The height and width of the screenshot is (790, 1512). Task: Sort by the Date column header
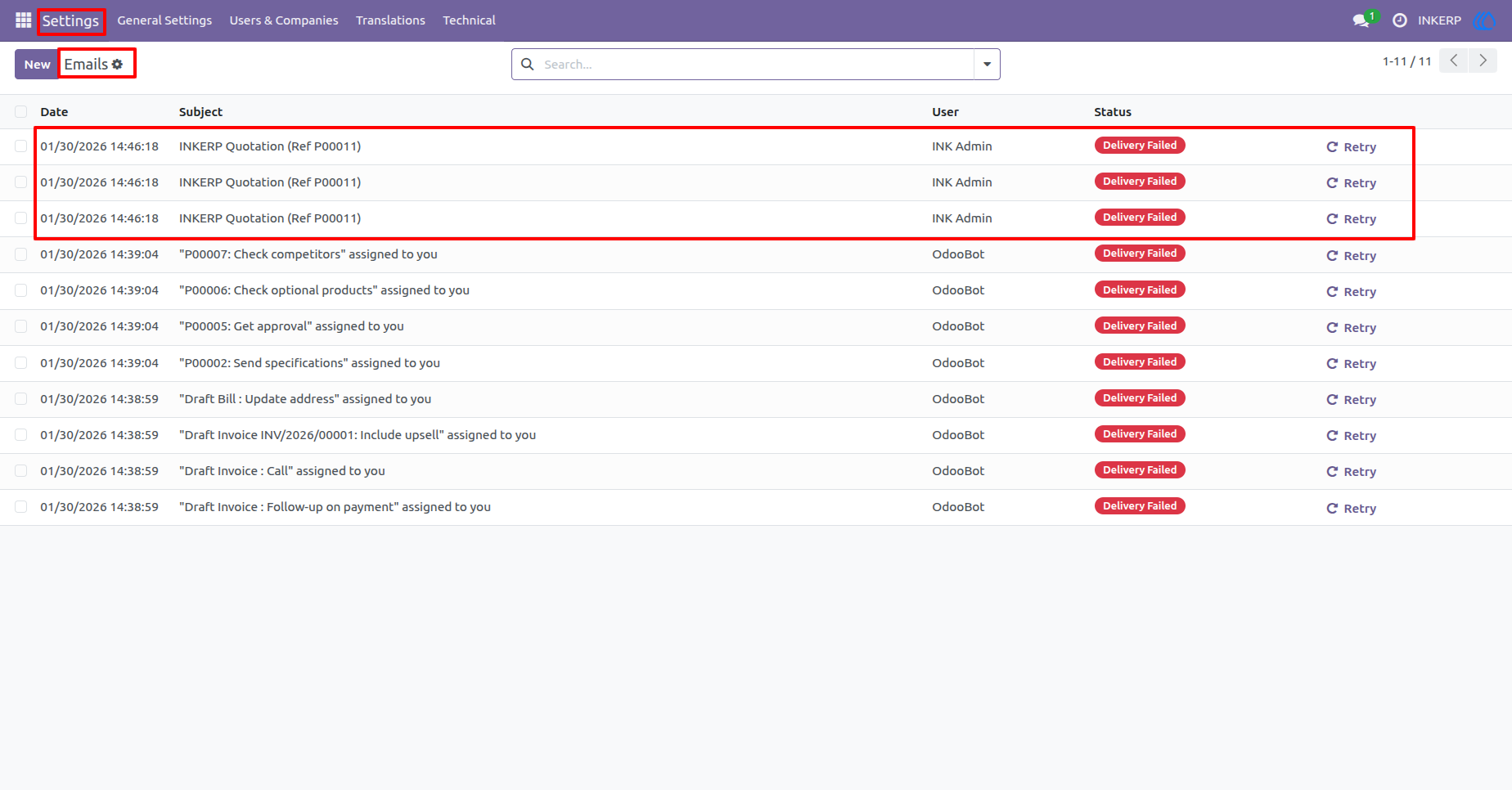coord(54,112)
